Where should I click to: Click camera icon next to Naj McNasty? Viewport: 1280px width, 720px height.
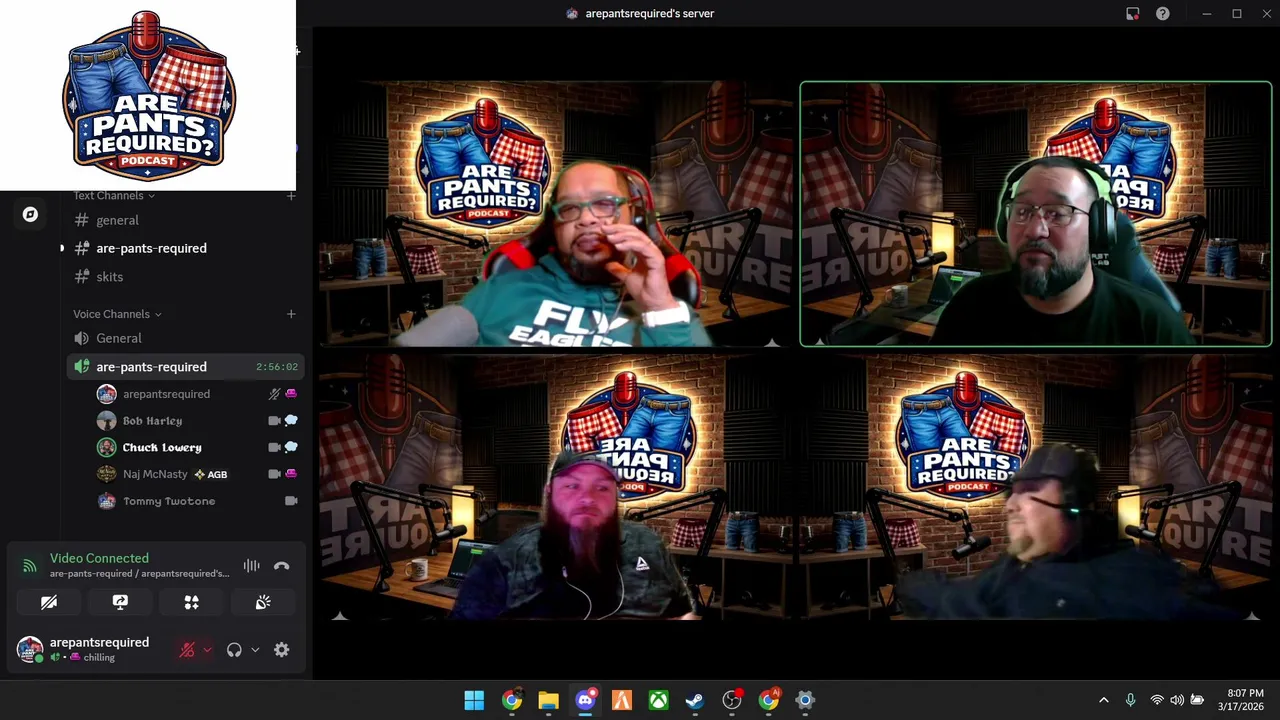[274, 474]
